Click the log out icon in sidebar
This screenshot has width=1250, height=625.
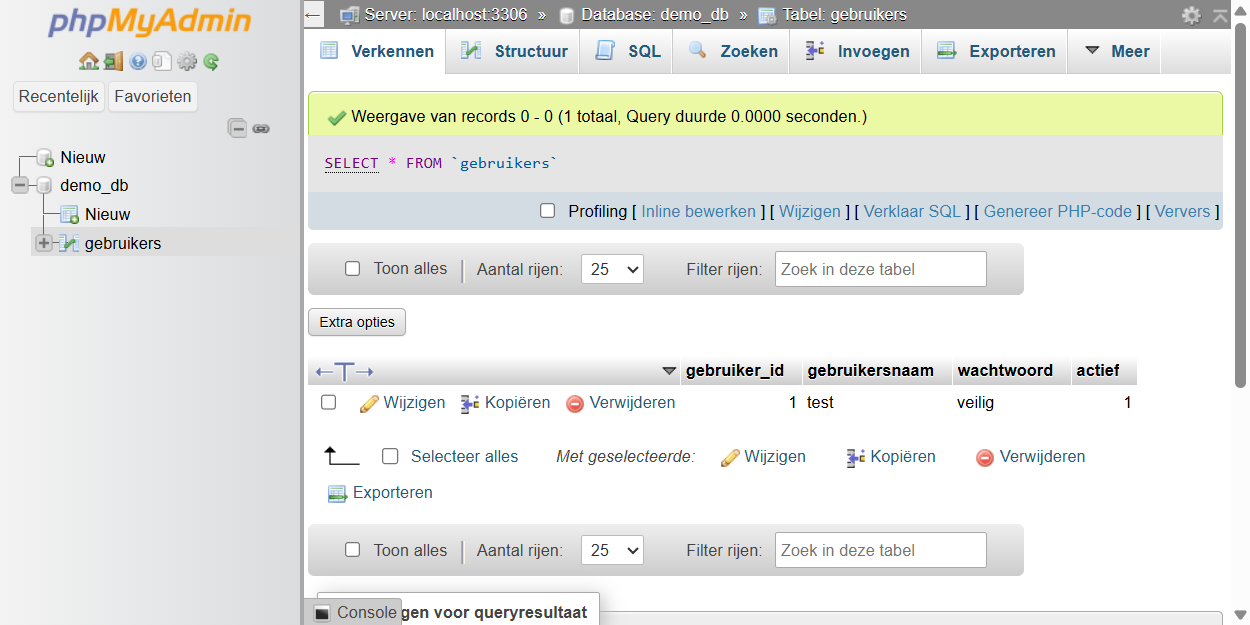(x=113, y=62)
